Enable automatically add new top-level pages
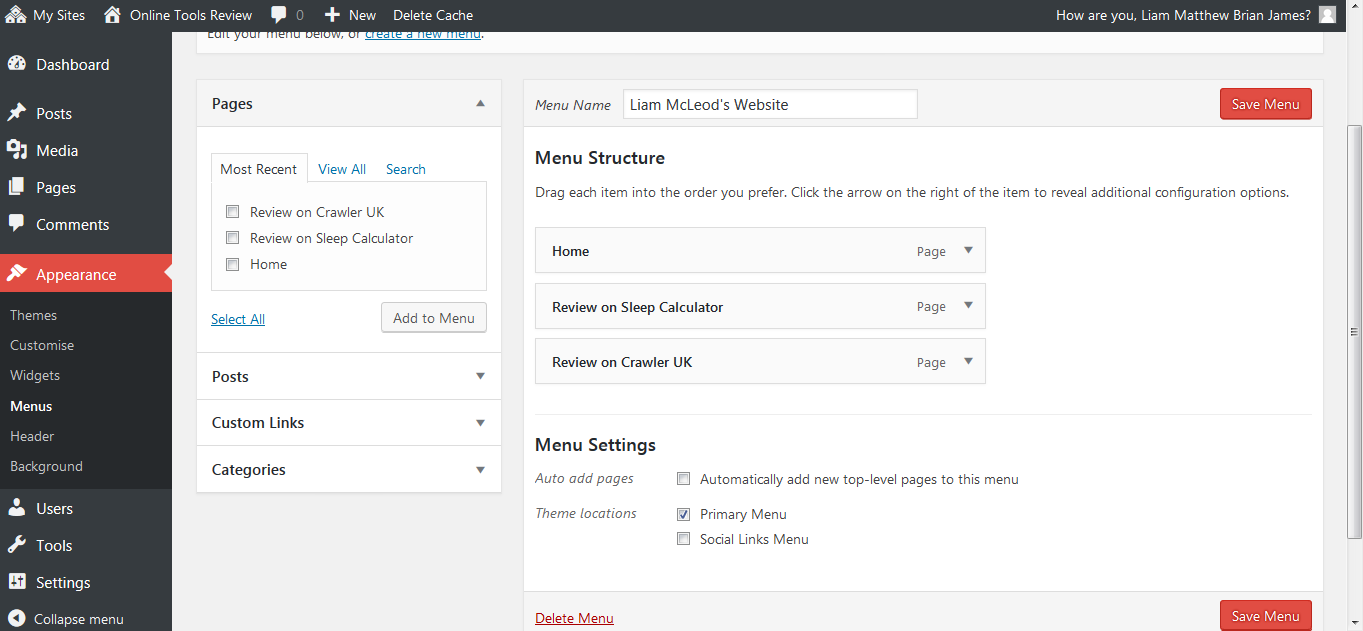The height and width of the screenshot is (631, 1363). (684, 479)
